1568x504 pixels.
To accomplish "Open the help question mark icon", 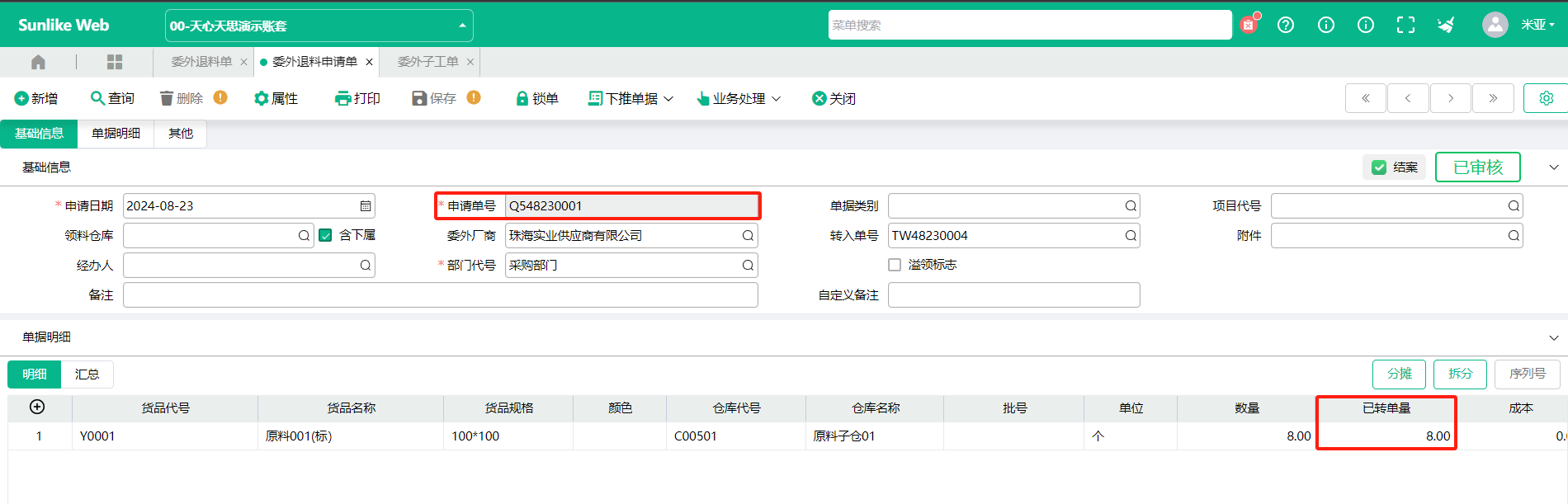I will coord(1286,25).
